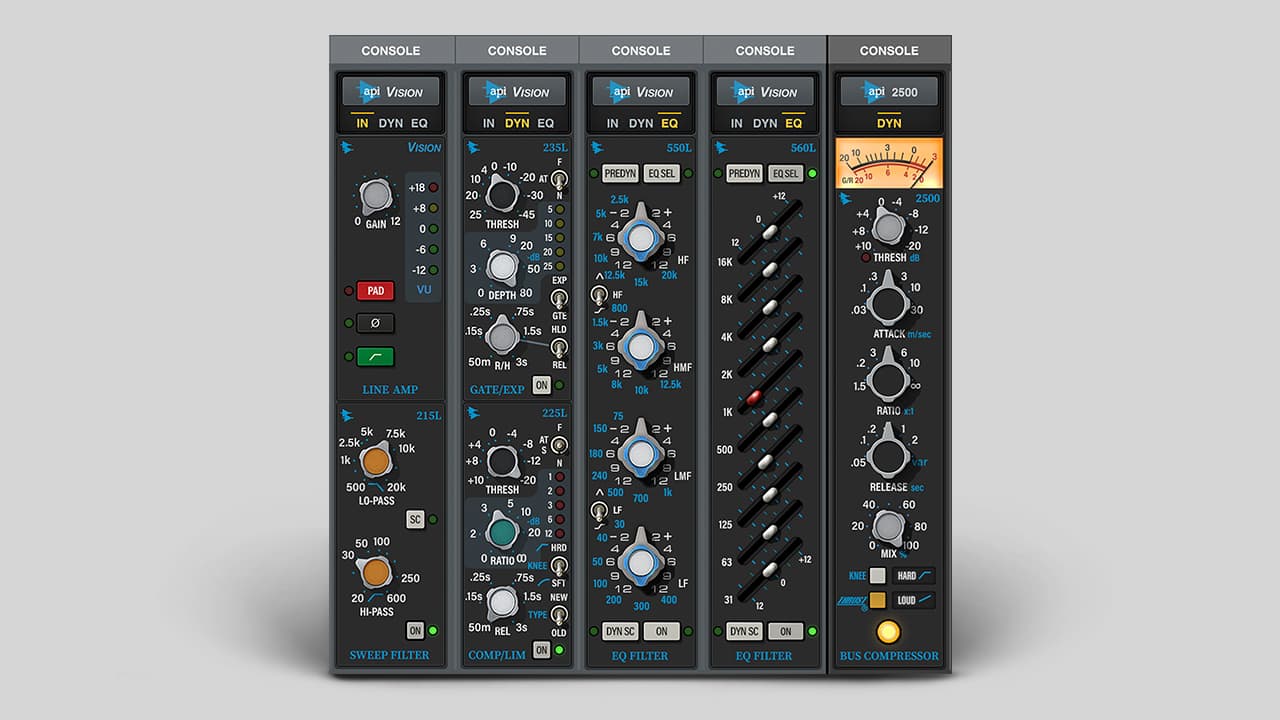Click the api Vision logo on the 550L EQ strip
This screenshot has width=1280, height=720.
[x=640, y=91]
